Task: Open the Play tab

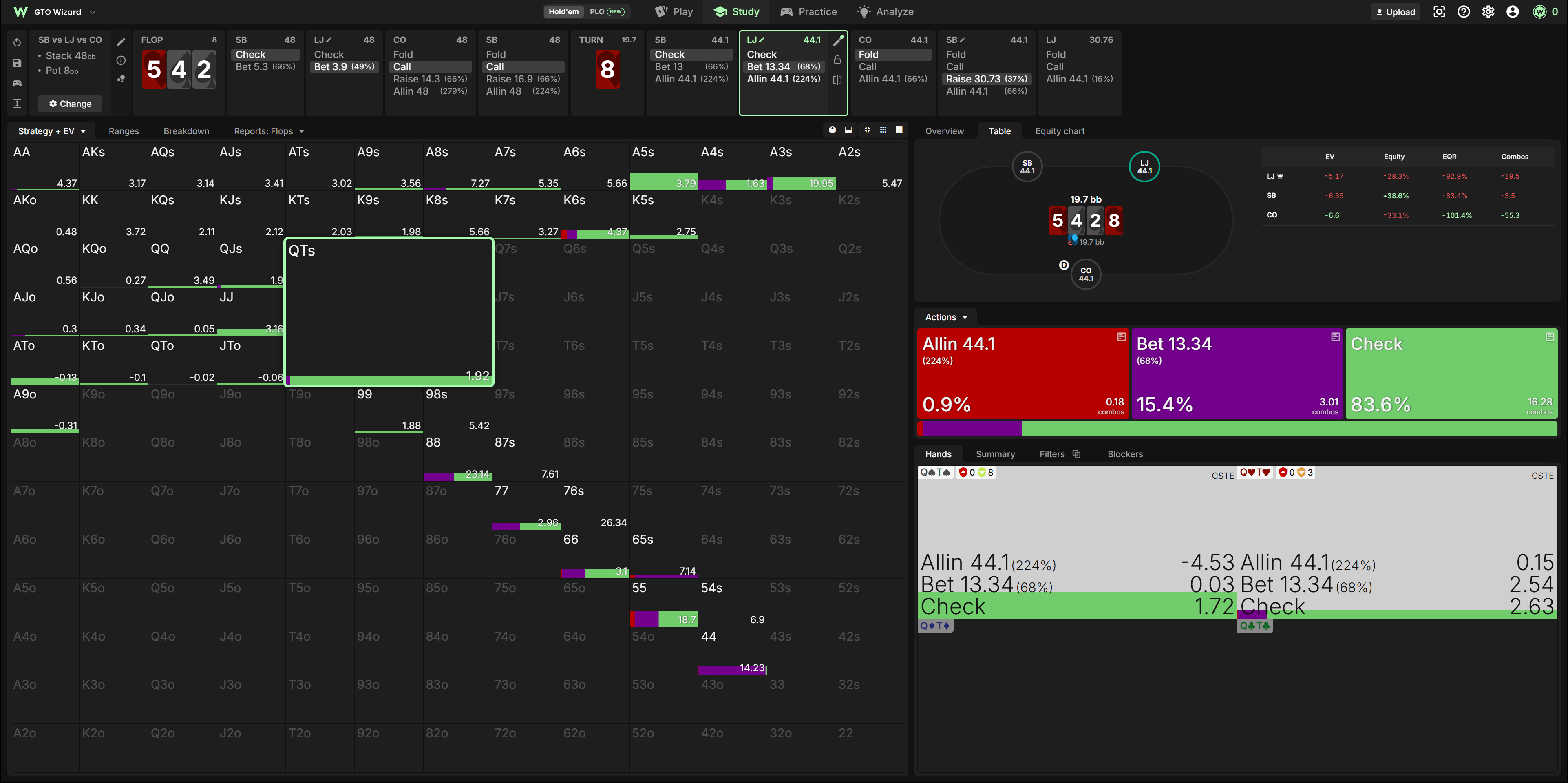Action: (674, 11)
